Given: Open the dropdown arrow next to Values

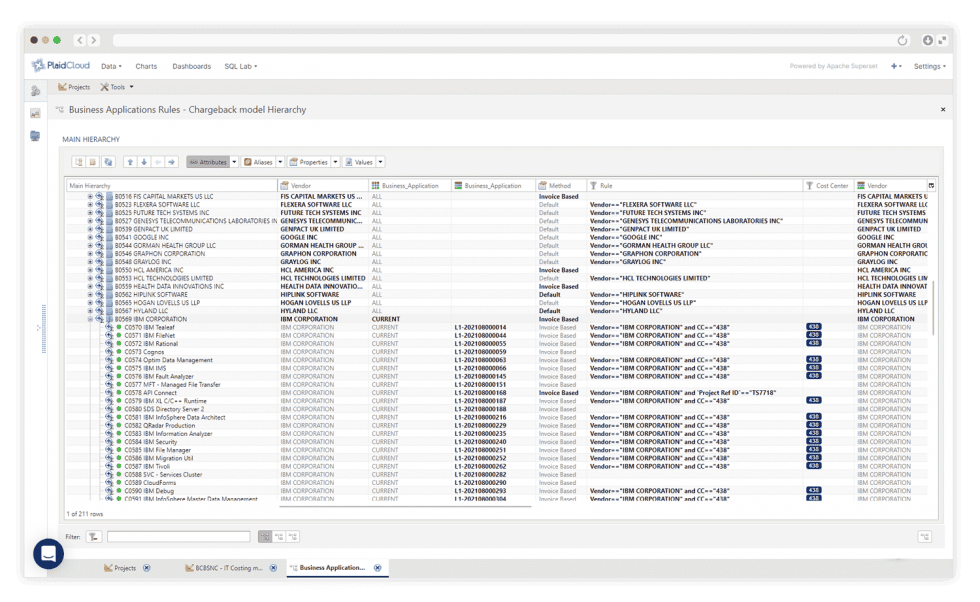Looking at the screenshot, I should 380,162.
